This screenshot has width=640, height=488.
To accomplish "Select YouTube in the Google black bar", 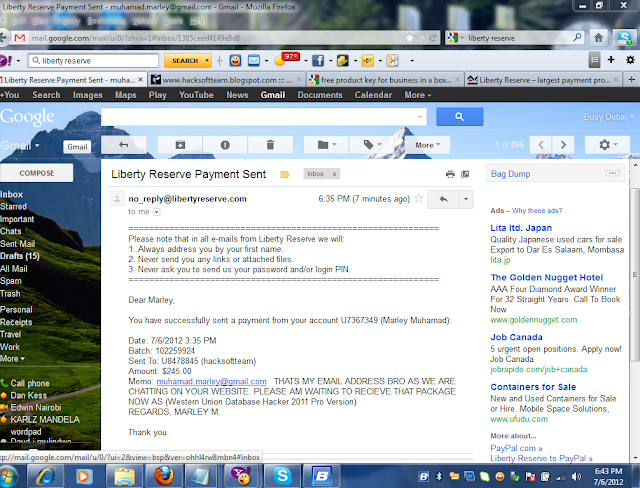I will pos(196,95).
